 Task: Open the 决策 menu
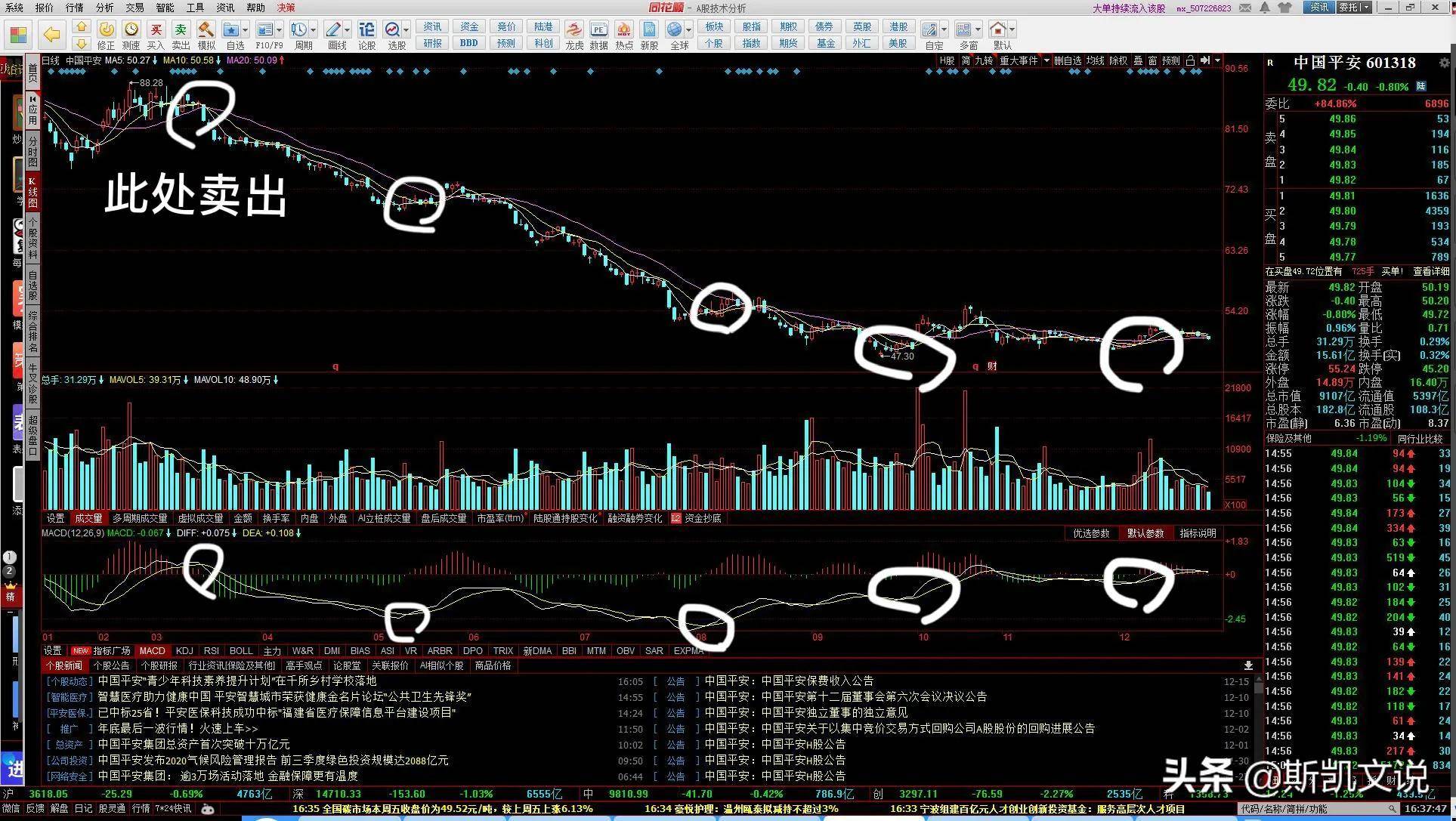click(x=286, y=8)
